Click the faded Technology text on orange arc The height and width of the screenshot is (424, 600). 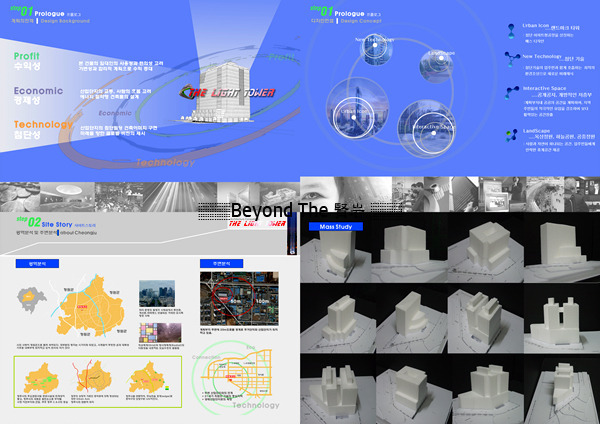coord(165,163)
